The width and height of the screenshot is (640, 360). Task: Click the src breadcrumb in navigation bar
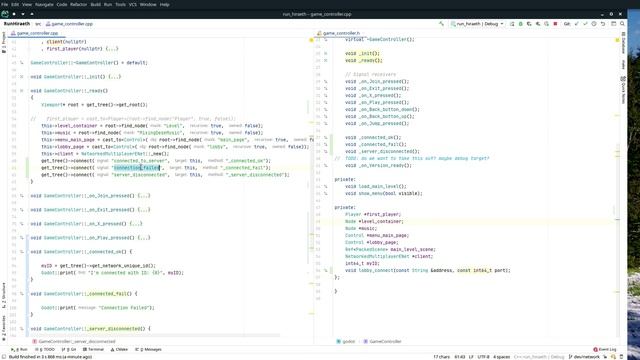[x=38, y=24]
